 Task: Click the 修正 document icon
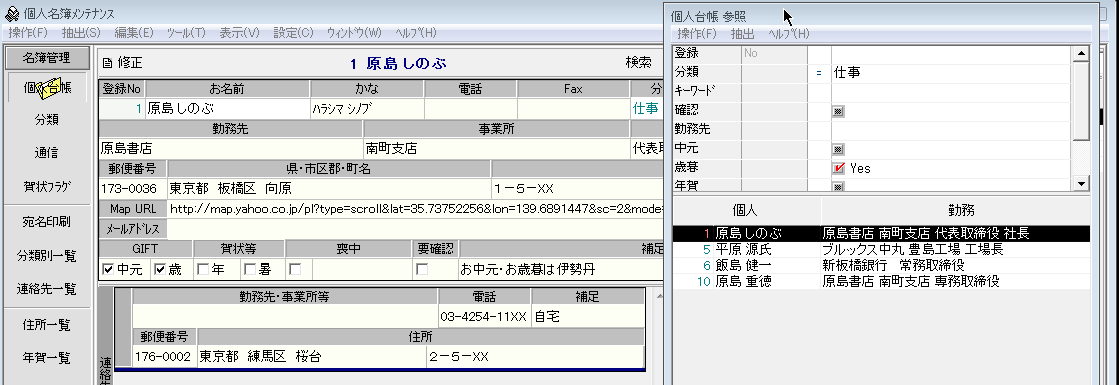coord(108,64)
